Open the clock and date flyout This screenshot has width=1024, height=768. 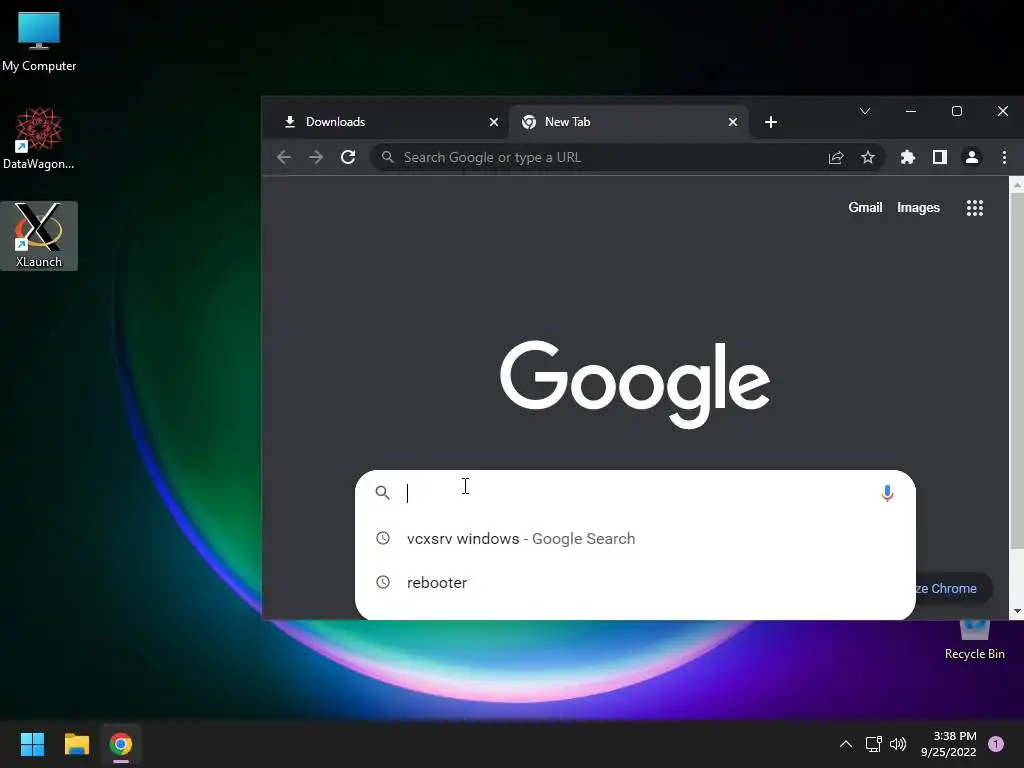tap(948, 744)
